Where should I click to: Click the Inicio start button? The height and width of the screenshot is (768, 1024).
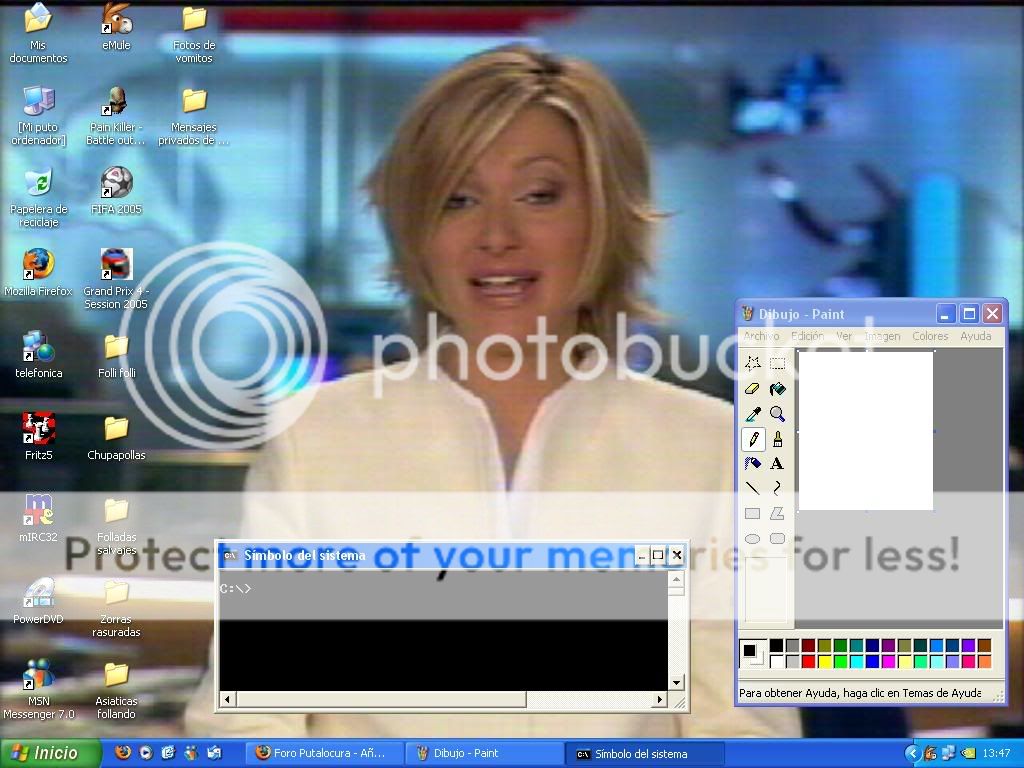50,753
